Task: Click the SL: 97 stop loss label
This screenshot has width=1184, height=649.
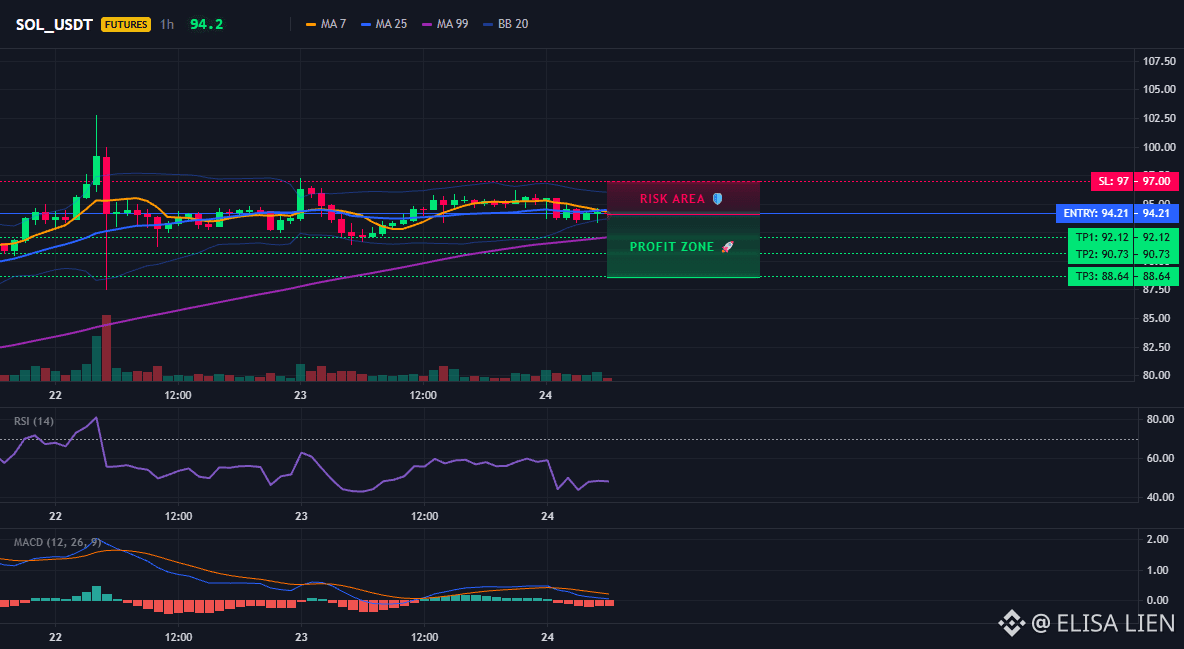Action: pos(1114,181)
